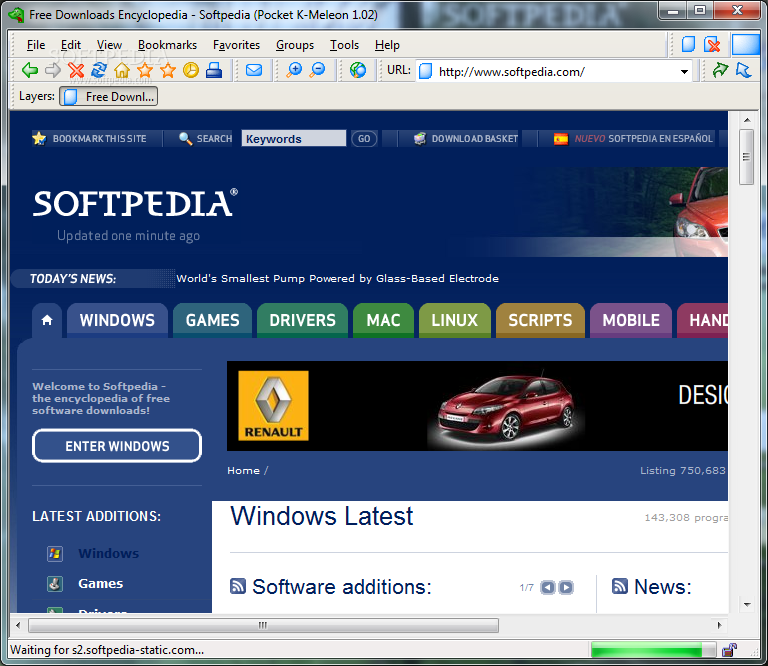Viewport: 768px width, 666px height.
Task: Click the horizontal scrollbar right arrow
Action: [720, 625]
